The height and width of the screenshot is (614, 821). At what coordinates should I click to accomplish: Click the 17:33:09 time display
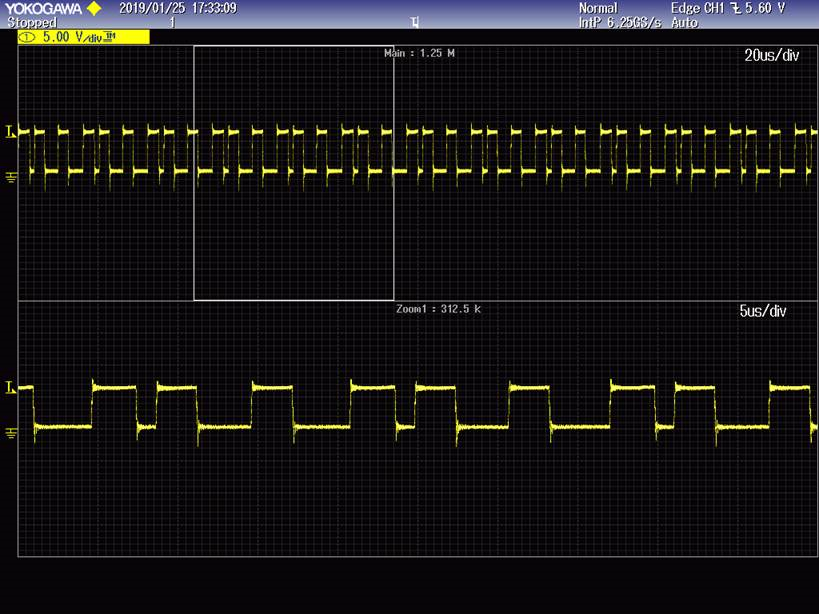[214, 8]
